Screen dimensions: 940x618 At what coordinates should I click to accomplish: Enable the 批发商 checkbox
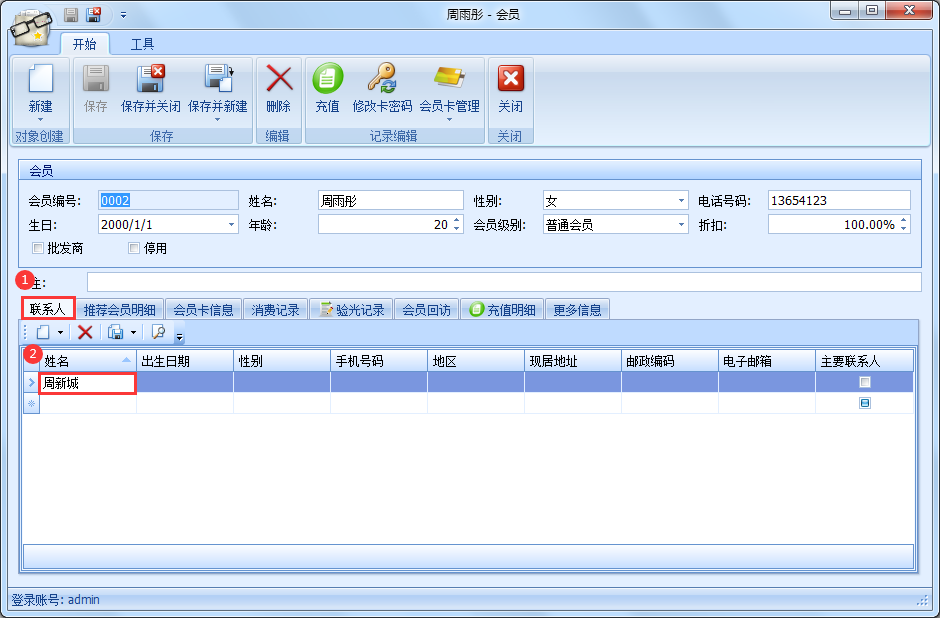click(39, 248)
